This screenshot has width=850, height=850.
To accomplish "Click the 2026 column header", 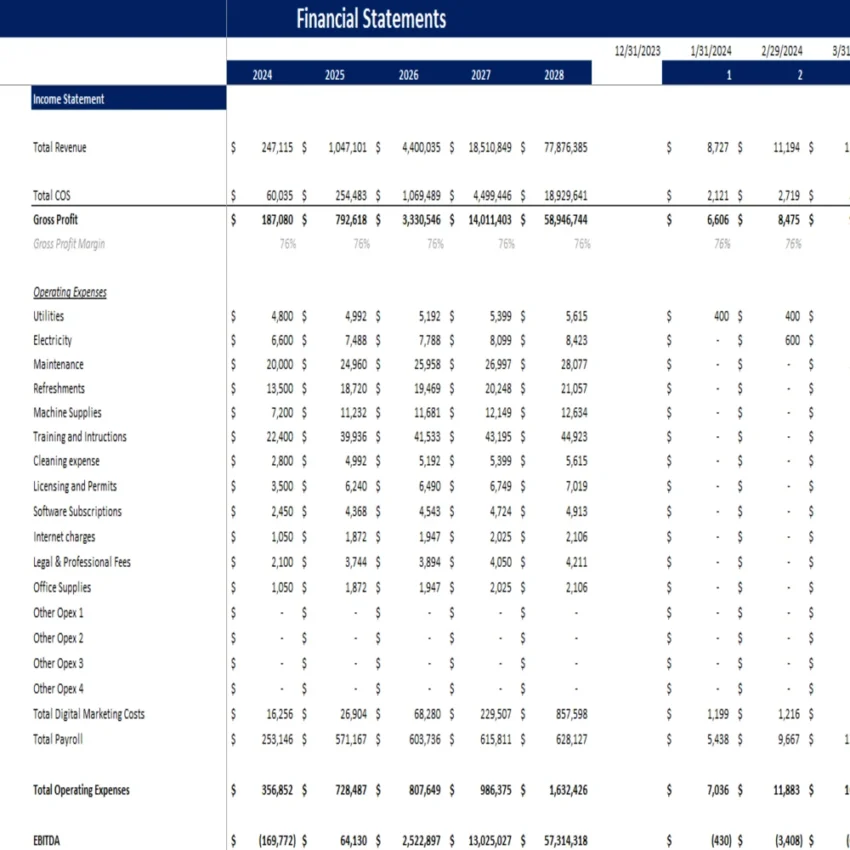I will coord(407,73).
